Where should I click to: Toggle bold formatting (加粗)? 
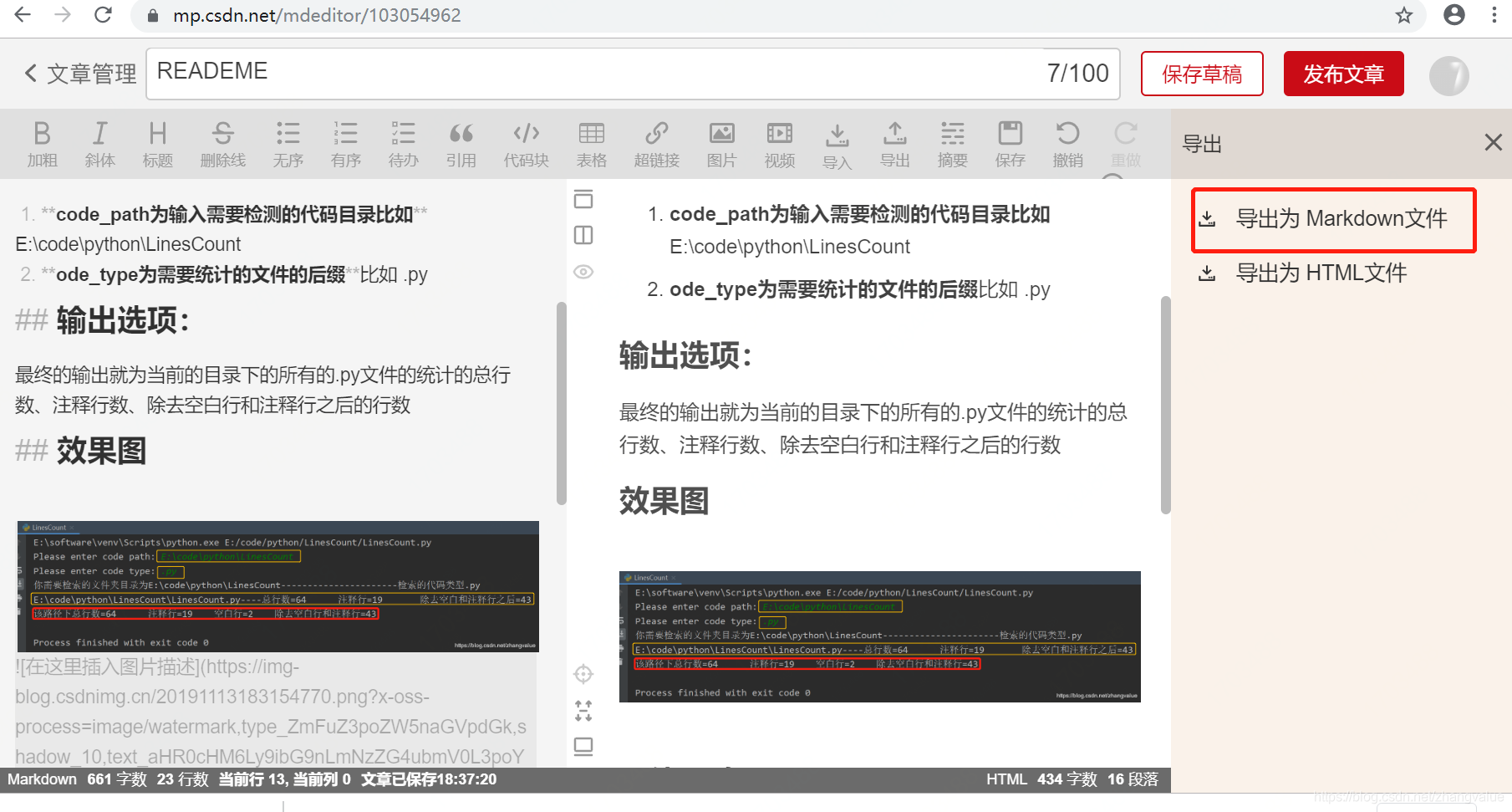pos(43,142)
